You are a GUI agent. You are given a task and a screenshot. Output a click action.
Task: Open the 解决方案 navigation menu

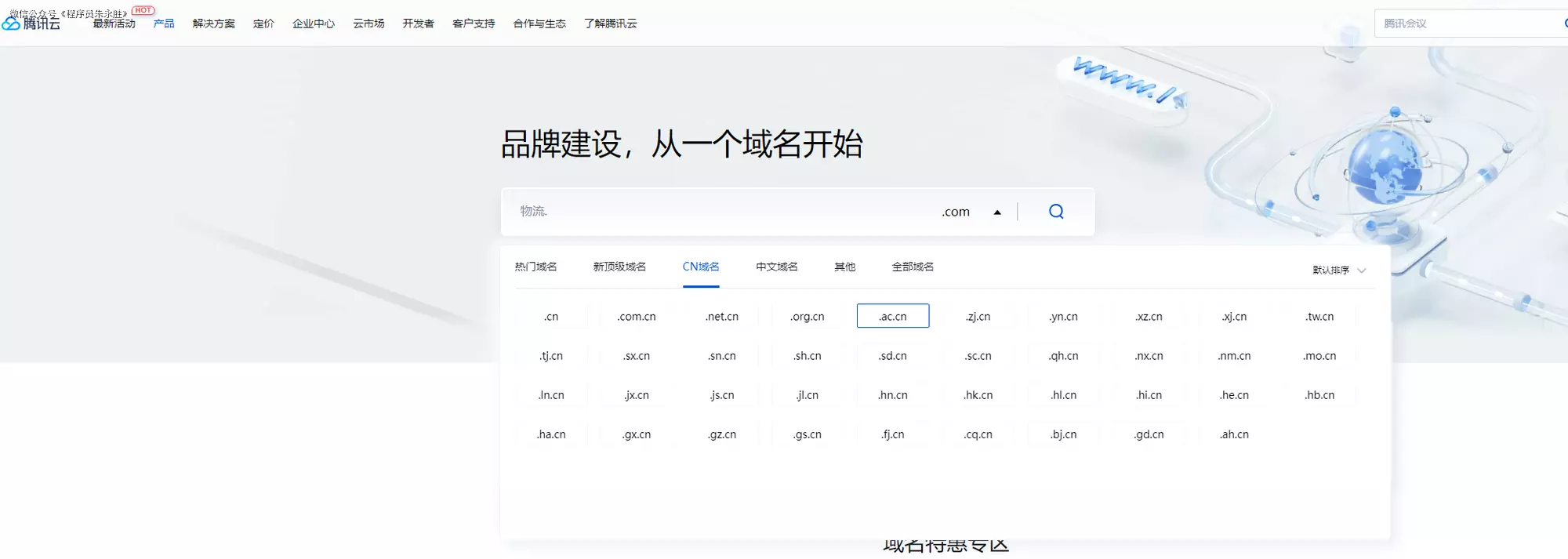[x=213, y=24]
